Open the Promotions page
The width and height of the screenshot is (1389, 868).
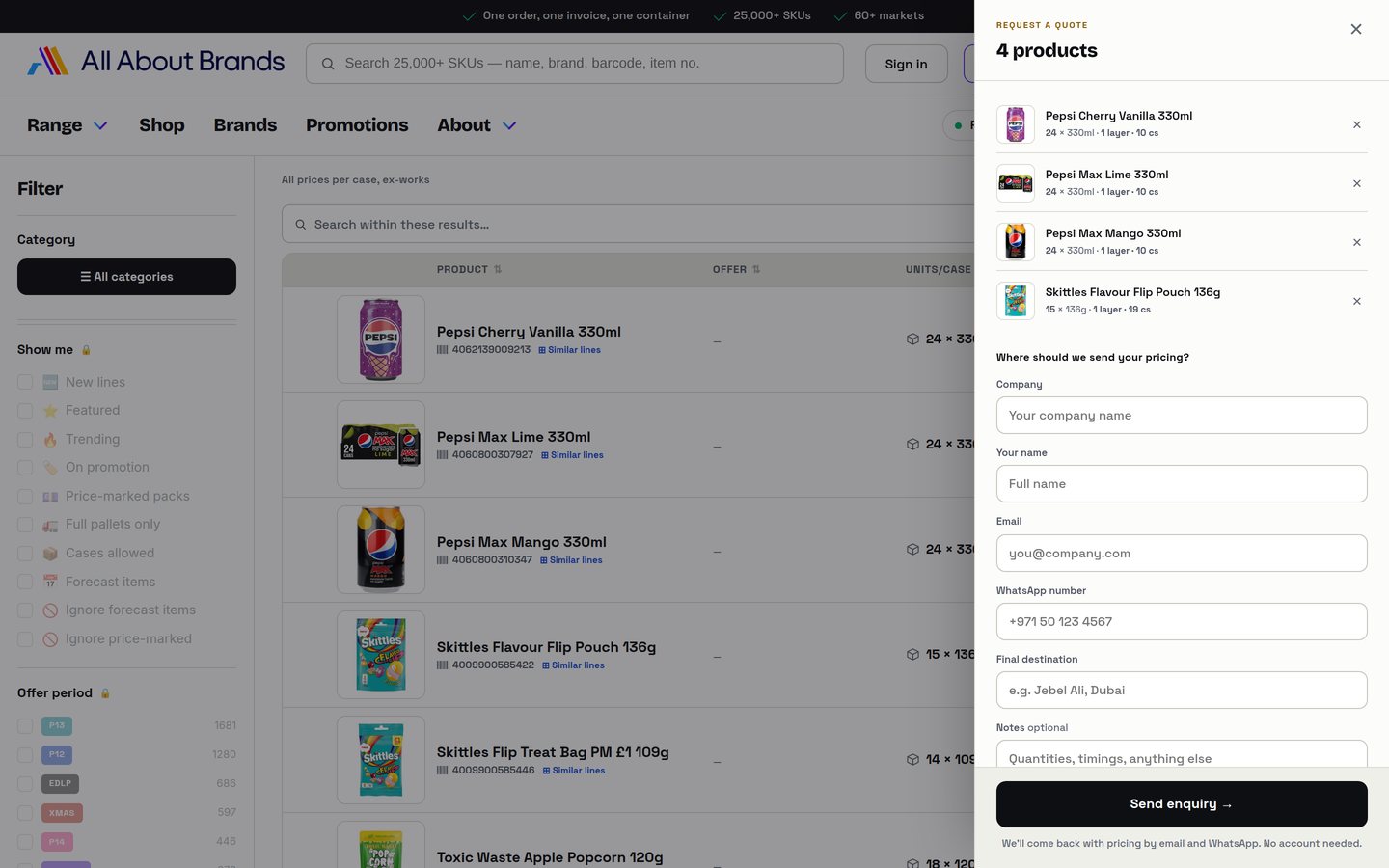(x=357, y=125)
